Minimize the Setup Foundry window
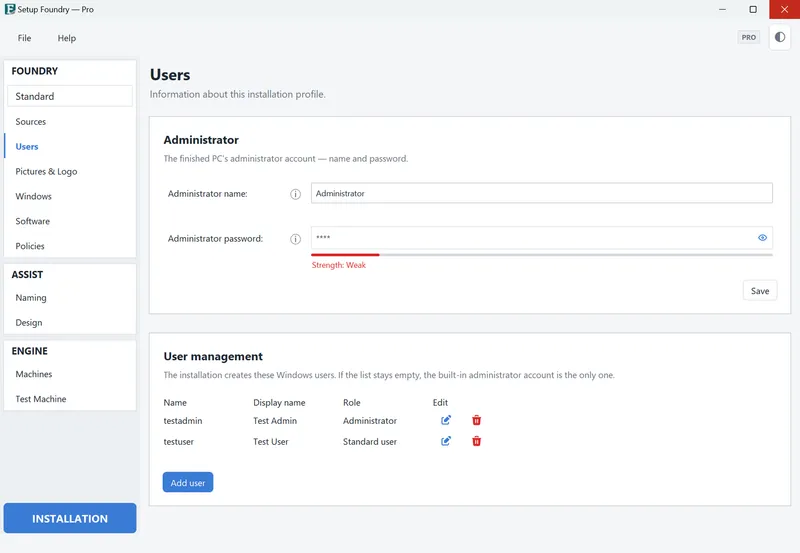 click(722, 9)
